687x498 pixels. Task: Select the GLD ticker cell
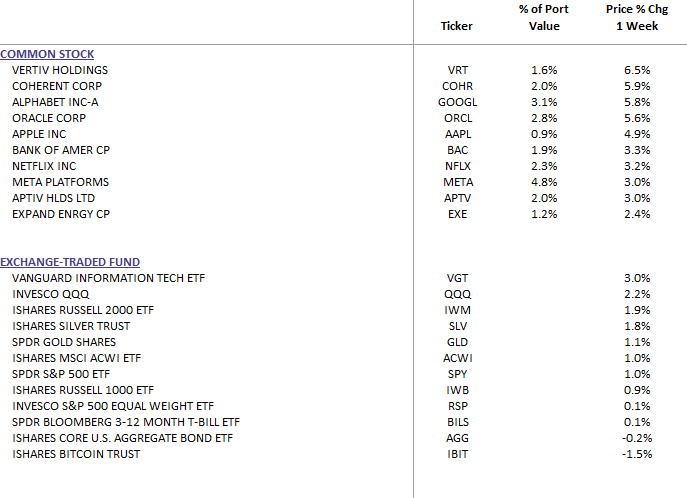pyautogui.click(x=457, y=343)
